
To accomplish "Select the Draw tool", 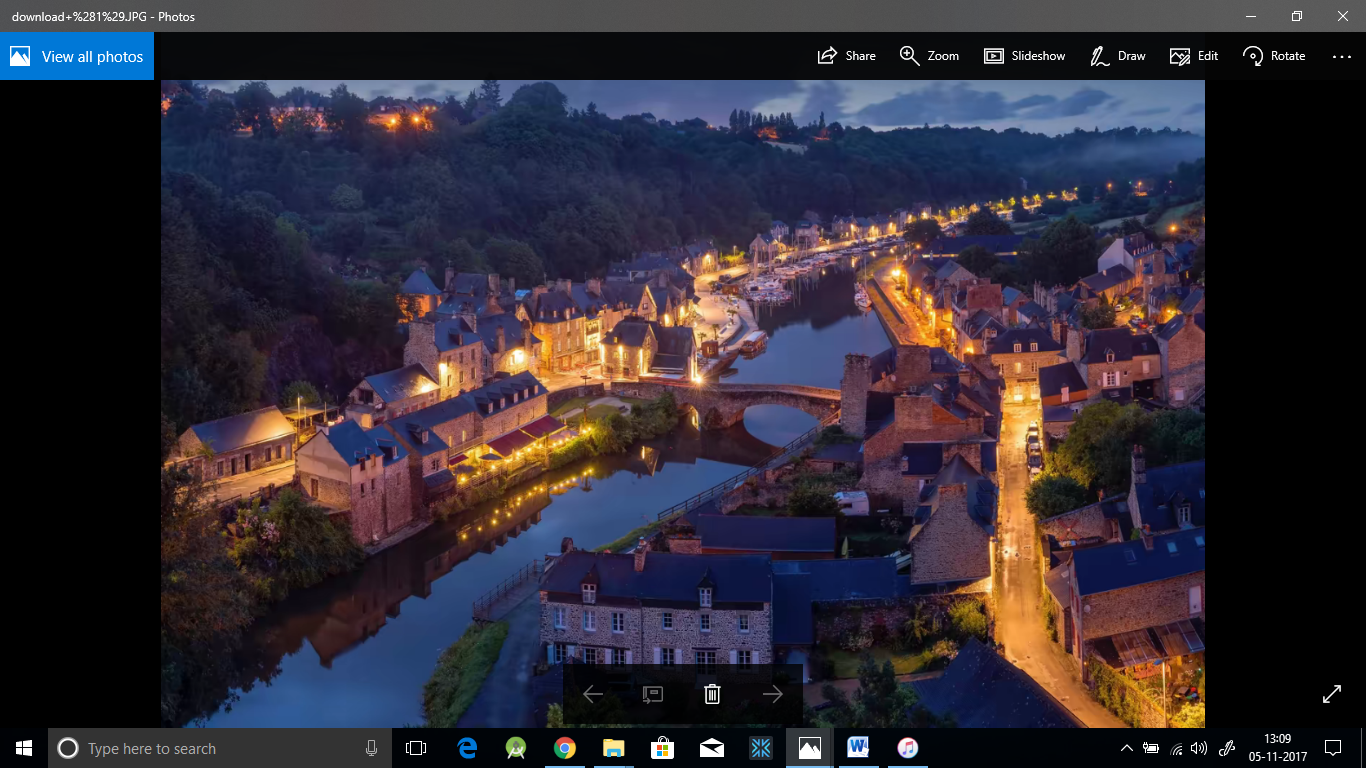I will (1117, 56).
